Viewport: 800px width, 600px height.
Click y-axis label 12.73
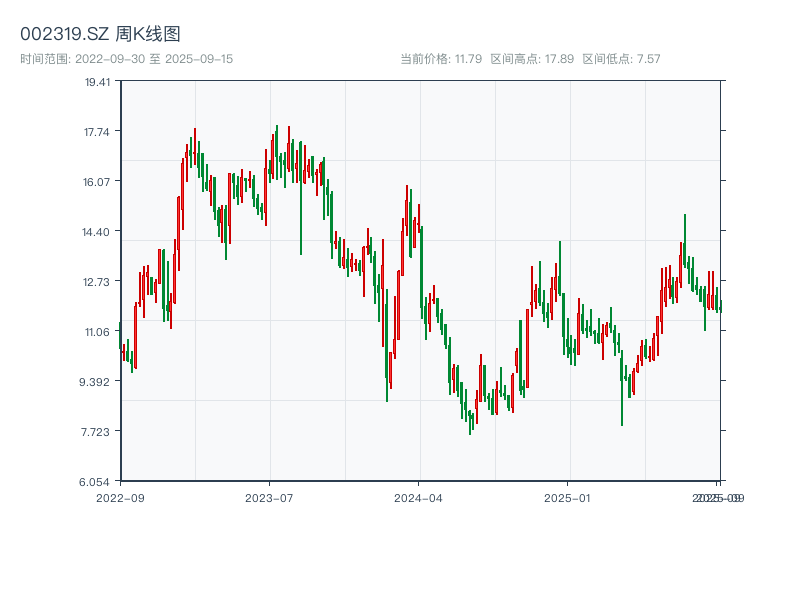pyautogui.click(x=96, y=282)
